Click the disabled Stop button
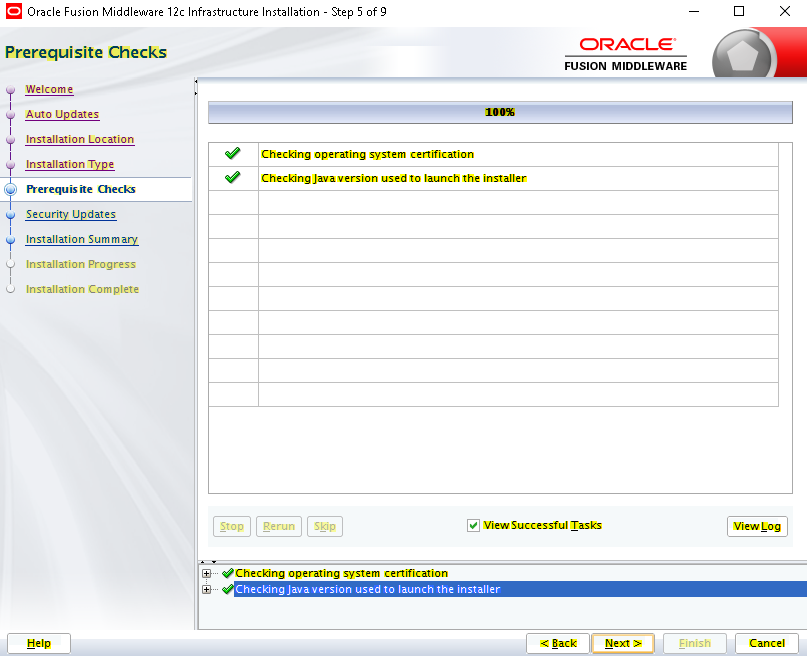Viewport: 807px width, 656px height. coord(232,526)
